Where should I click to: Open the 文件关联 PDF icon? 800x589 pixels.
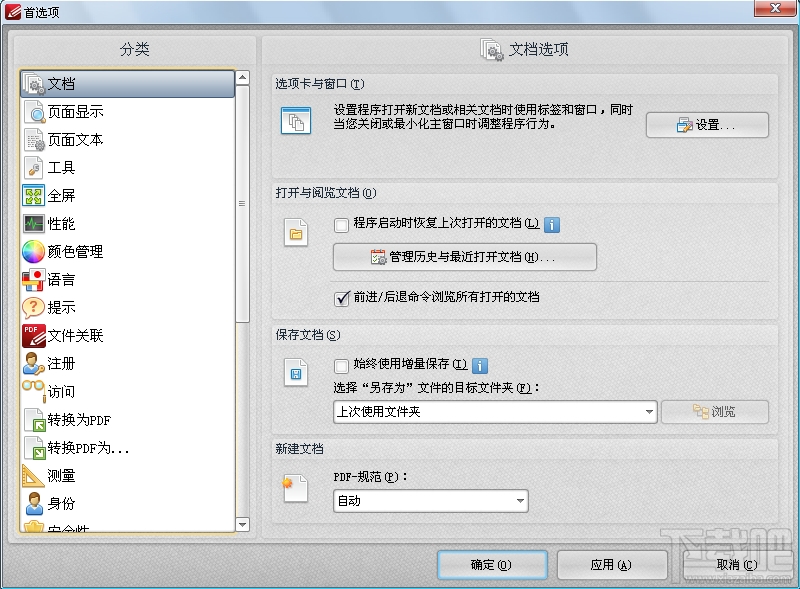(x=34, y=335)
